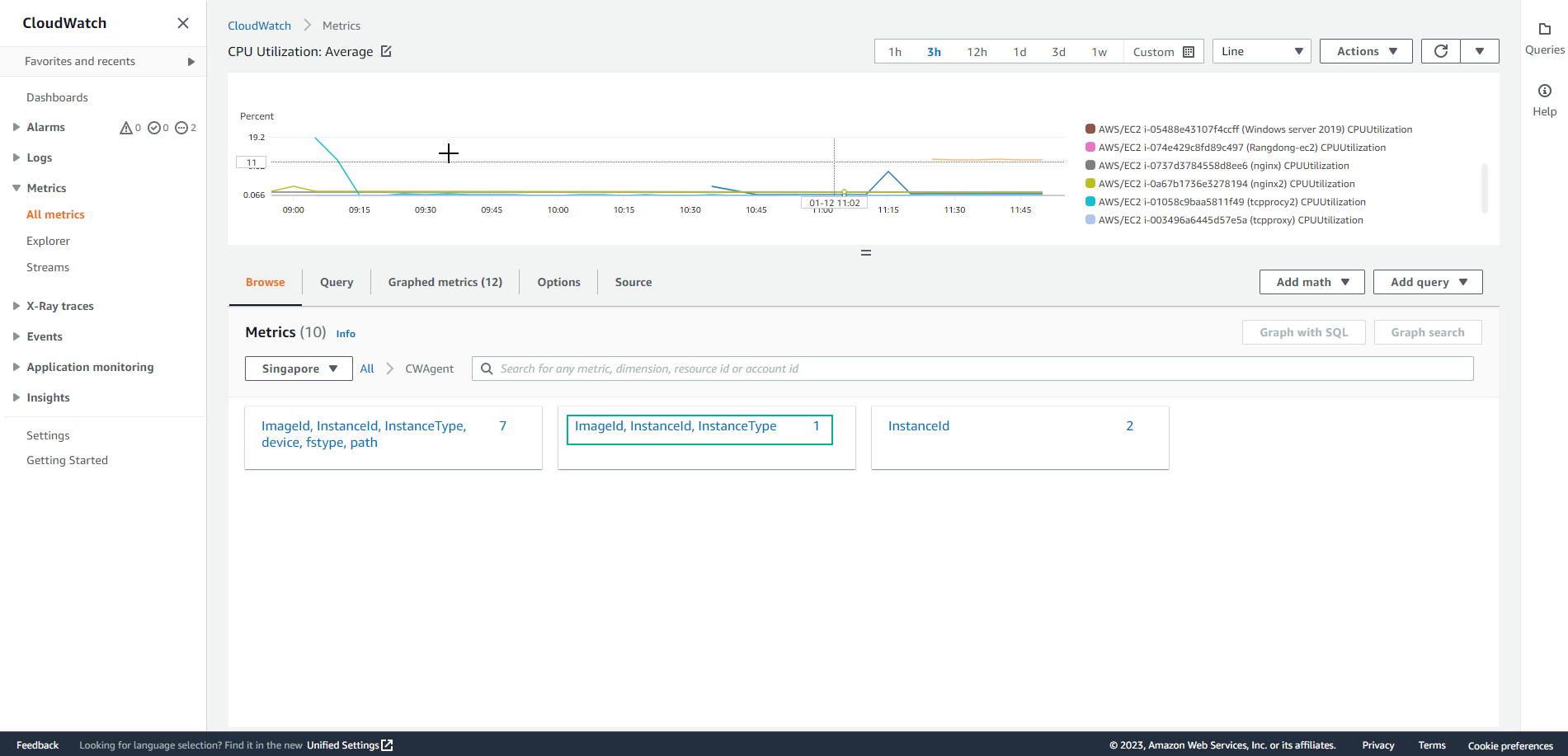Click Rangdong-ec2 legend color swatch
The width and height of the screenshot is (1568, 756).
point(1090,148)
